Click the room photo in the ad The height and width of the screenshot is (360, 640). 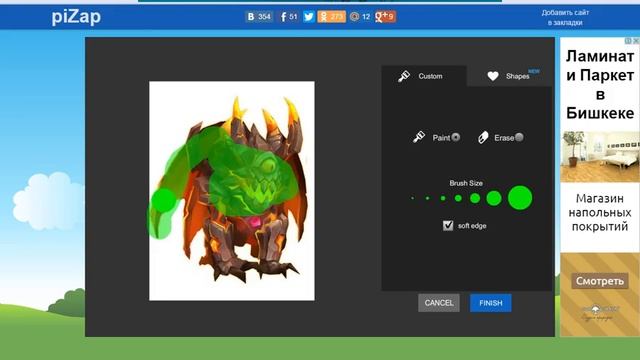[600, 156]
